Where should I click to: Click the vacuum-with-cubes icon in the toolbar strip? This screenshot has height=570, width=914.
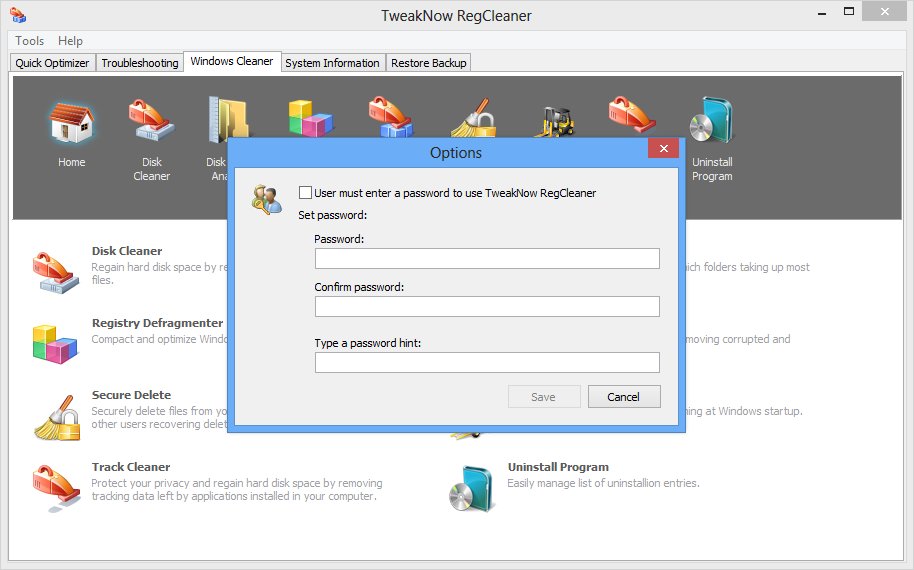click(391, 117)
